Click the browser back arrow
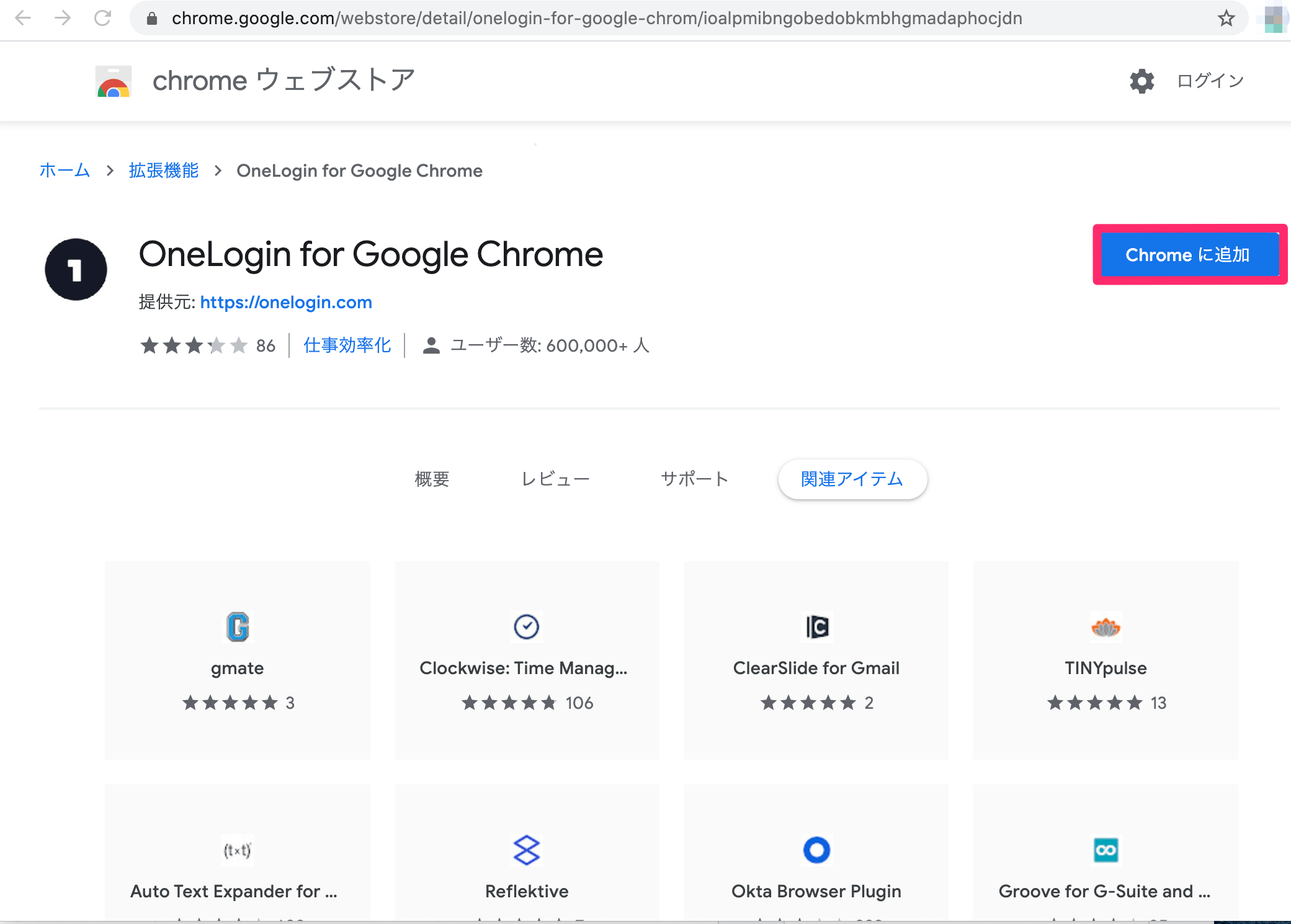 click(23, 18)
